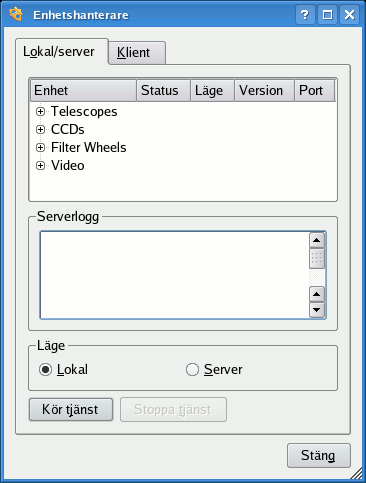Expand the Video tree node
The height and width of the screenshot is (483, 366).
[x=40, y=165]
